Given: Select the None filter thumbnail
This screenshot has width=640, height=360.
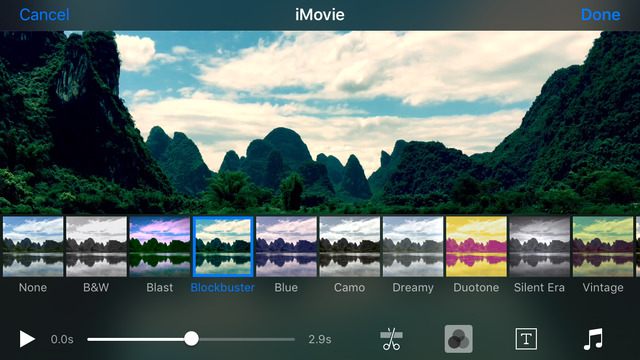Looking at the screenshot, I should tap(33, 247).
